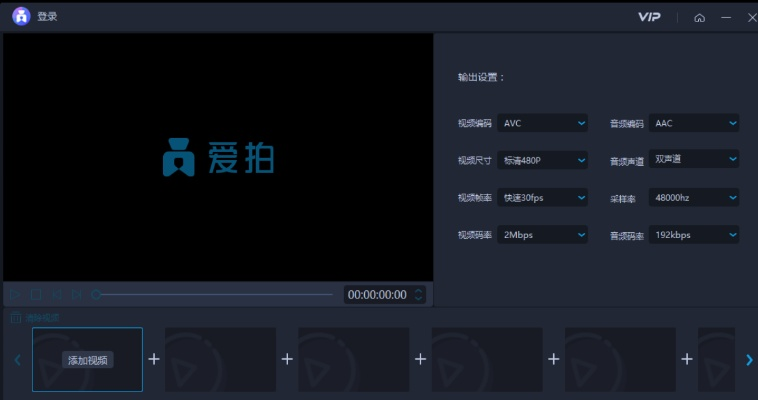The width and height of the screenshot is (758, 400).
Task: Stop the video playback
Action: (36, 294)
